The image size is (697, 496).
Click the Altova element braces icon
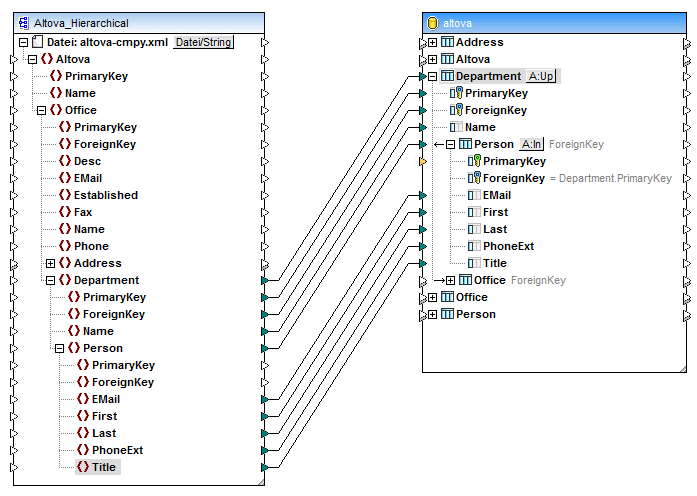(x=47, y=59)
